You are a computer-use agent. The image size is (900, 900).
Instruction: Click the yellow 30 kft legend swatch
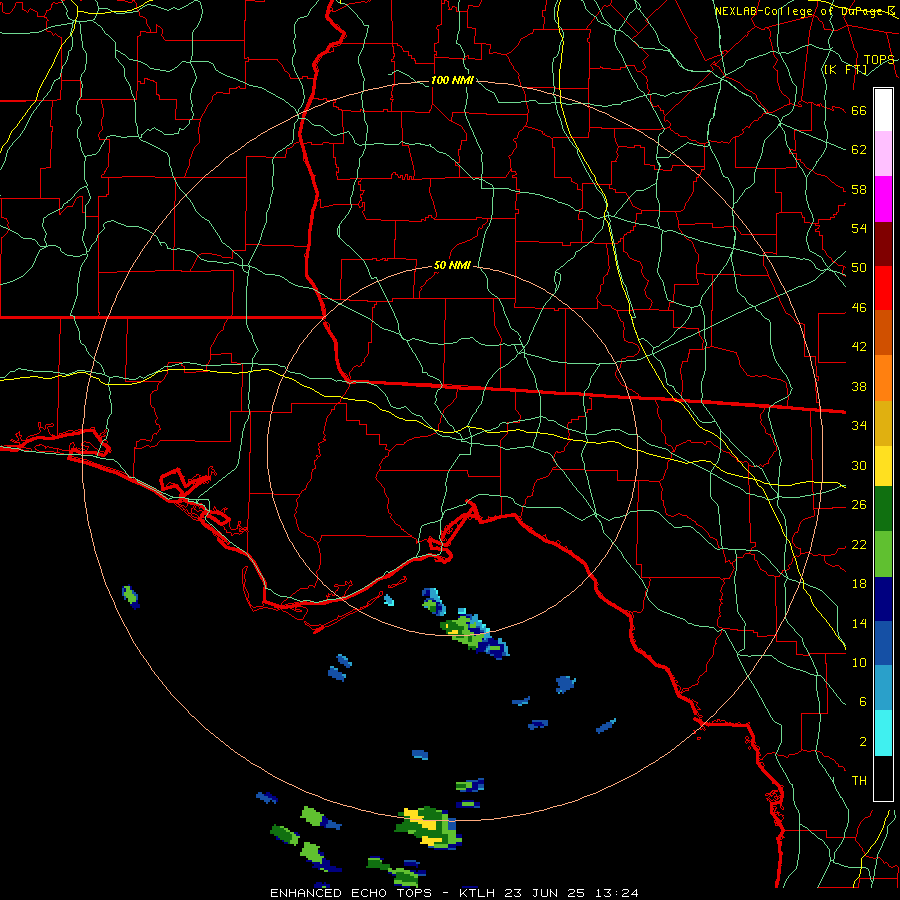(x=883, y=466)
